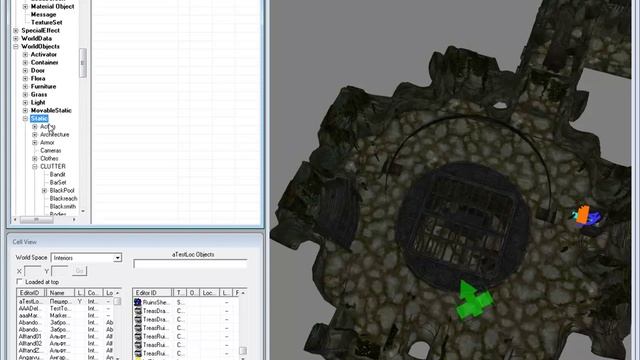Viewport: 640px width, 360px height.
Task: Select the Static category label
Action: coord(39,118)
